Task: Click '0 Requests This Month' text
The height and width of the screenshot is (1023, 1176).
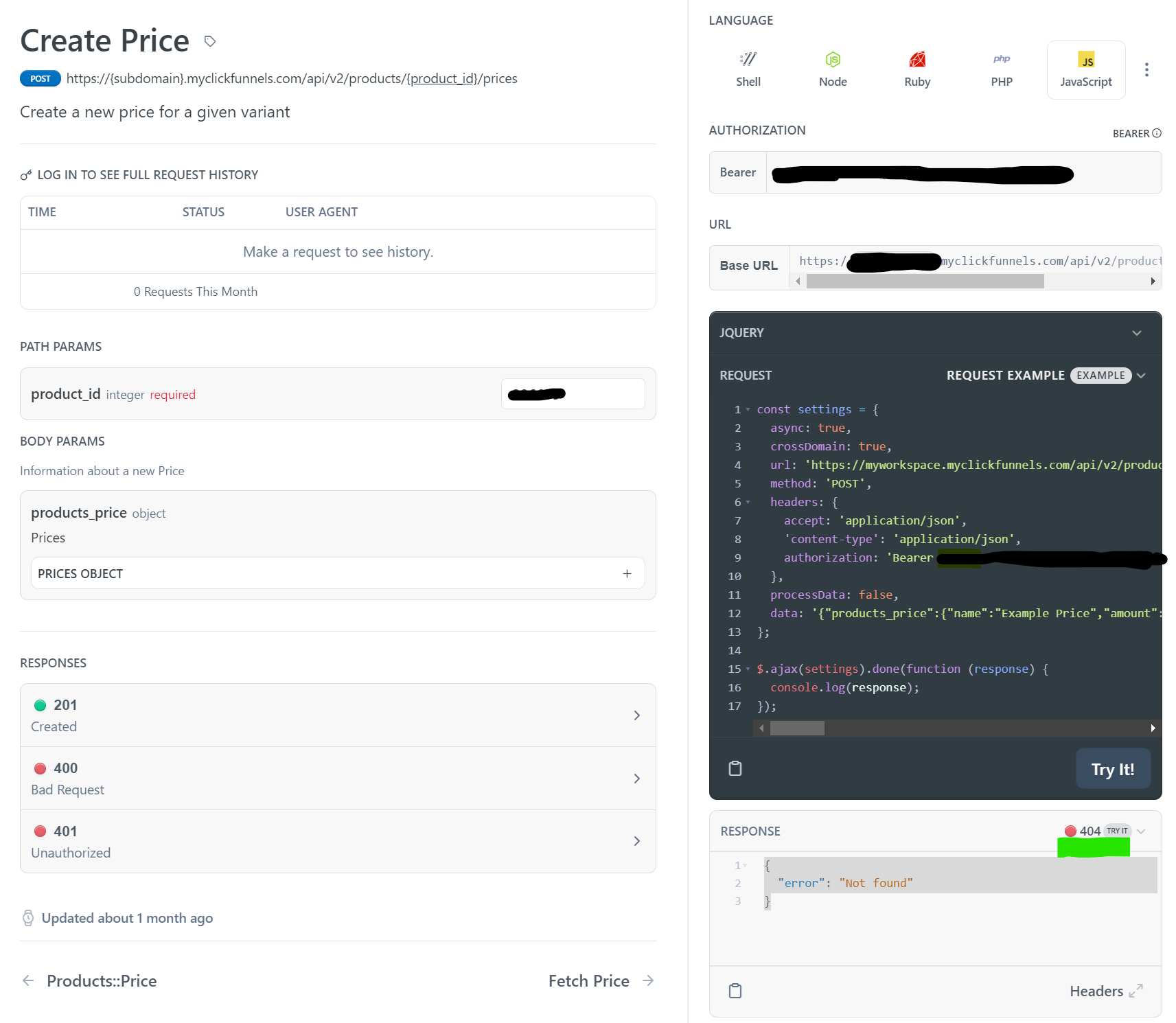Action: pyautogui.click(x=196, y=292)
